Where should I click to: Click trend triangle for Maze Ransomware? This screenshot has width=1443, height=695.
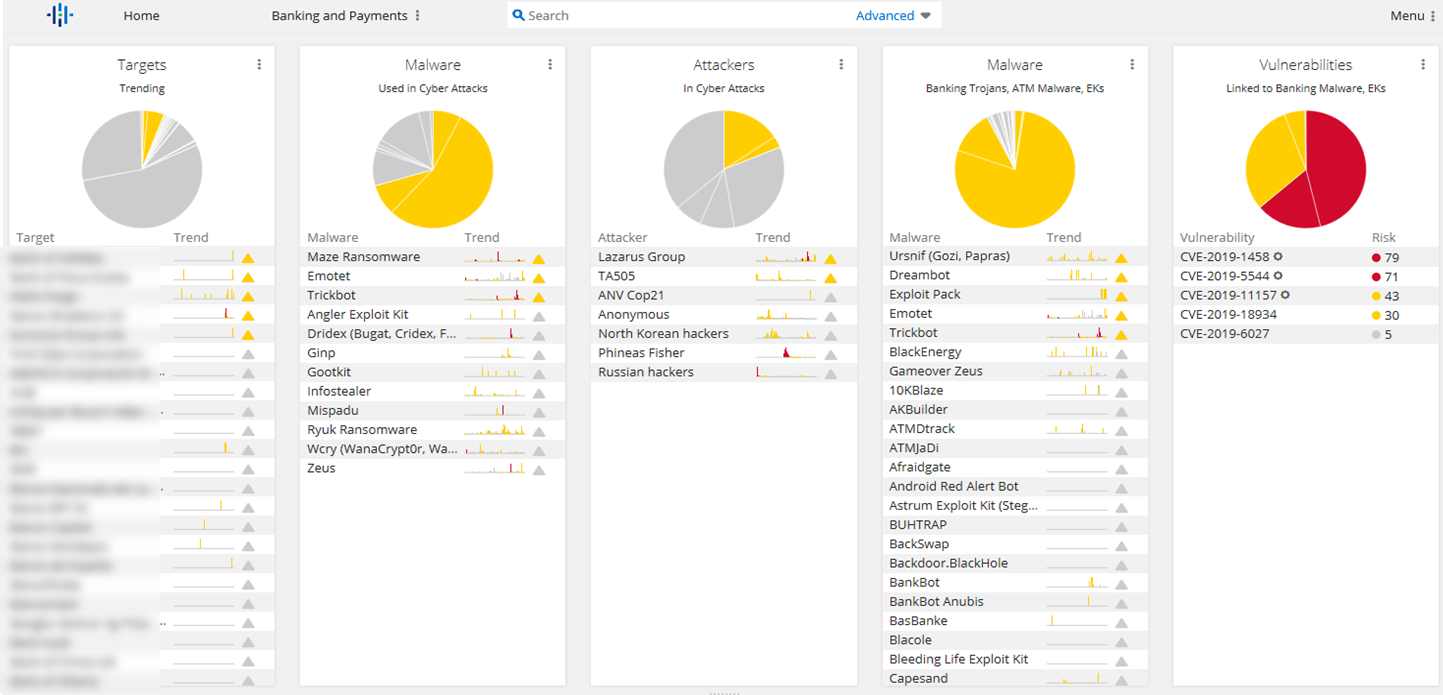pyautogui.click(x=539, y=258)
